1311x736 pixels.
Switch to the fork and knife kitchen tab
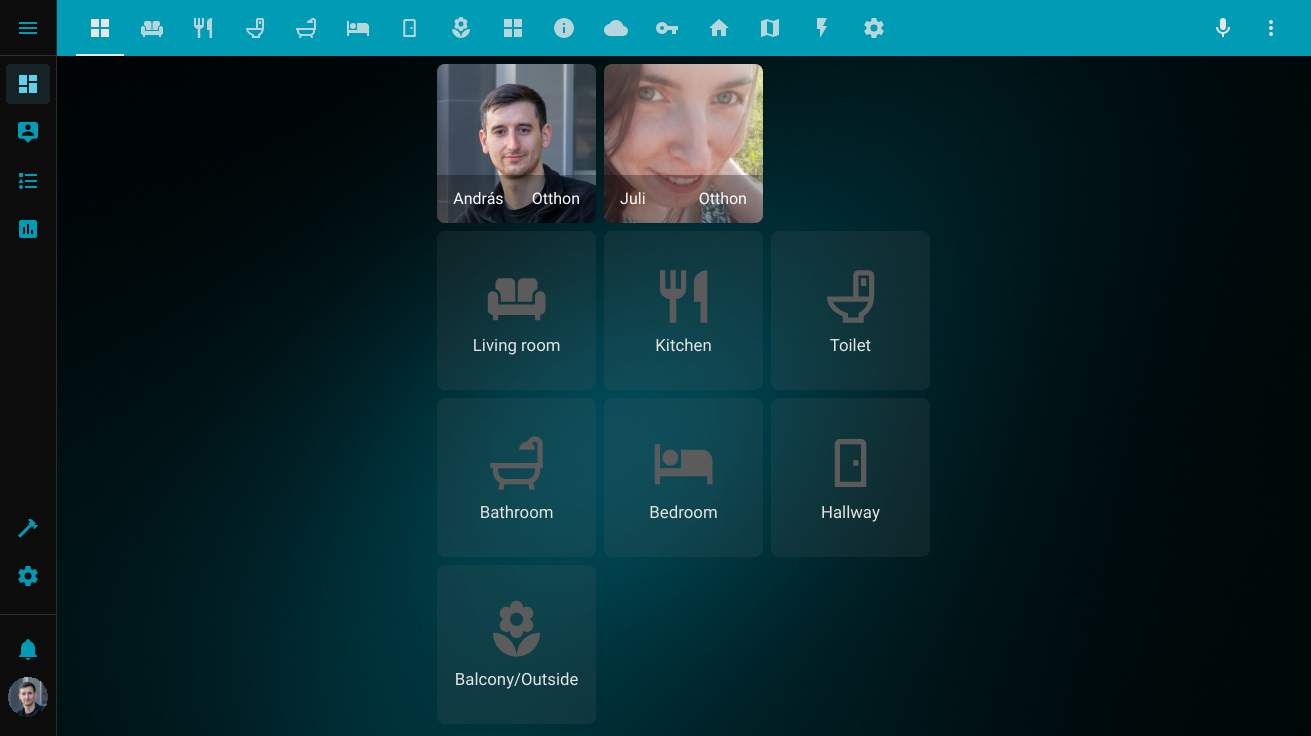tap(203, 28)
